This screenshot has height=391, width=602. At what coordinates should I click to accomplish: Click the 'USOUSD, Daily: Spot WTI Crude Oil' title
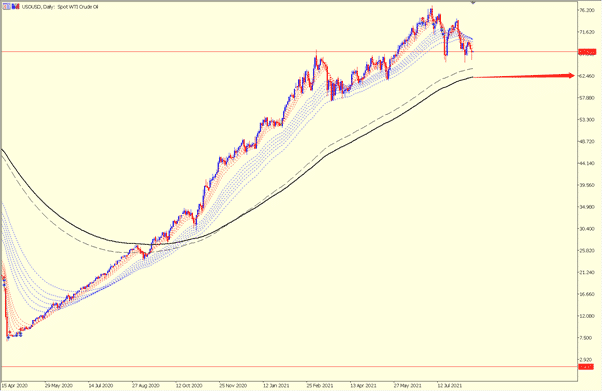pyautogui.click(x=60, y=7)
